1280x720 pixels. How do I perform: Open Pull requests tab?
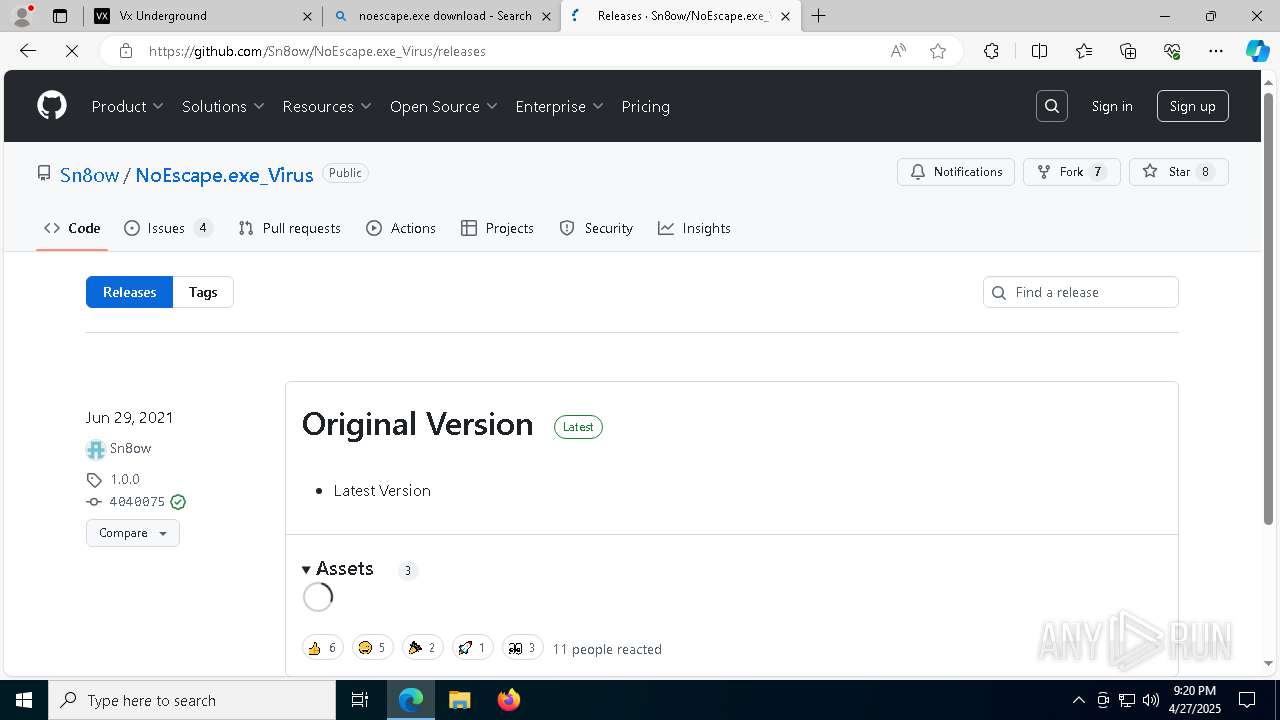pyautogui.click(x=290, y=228)
